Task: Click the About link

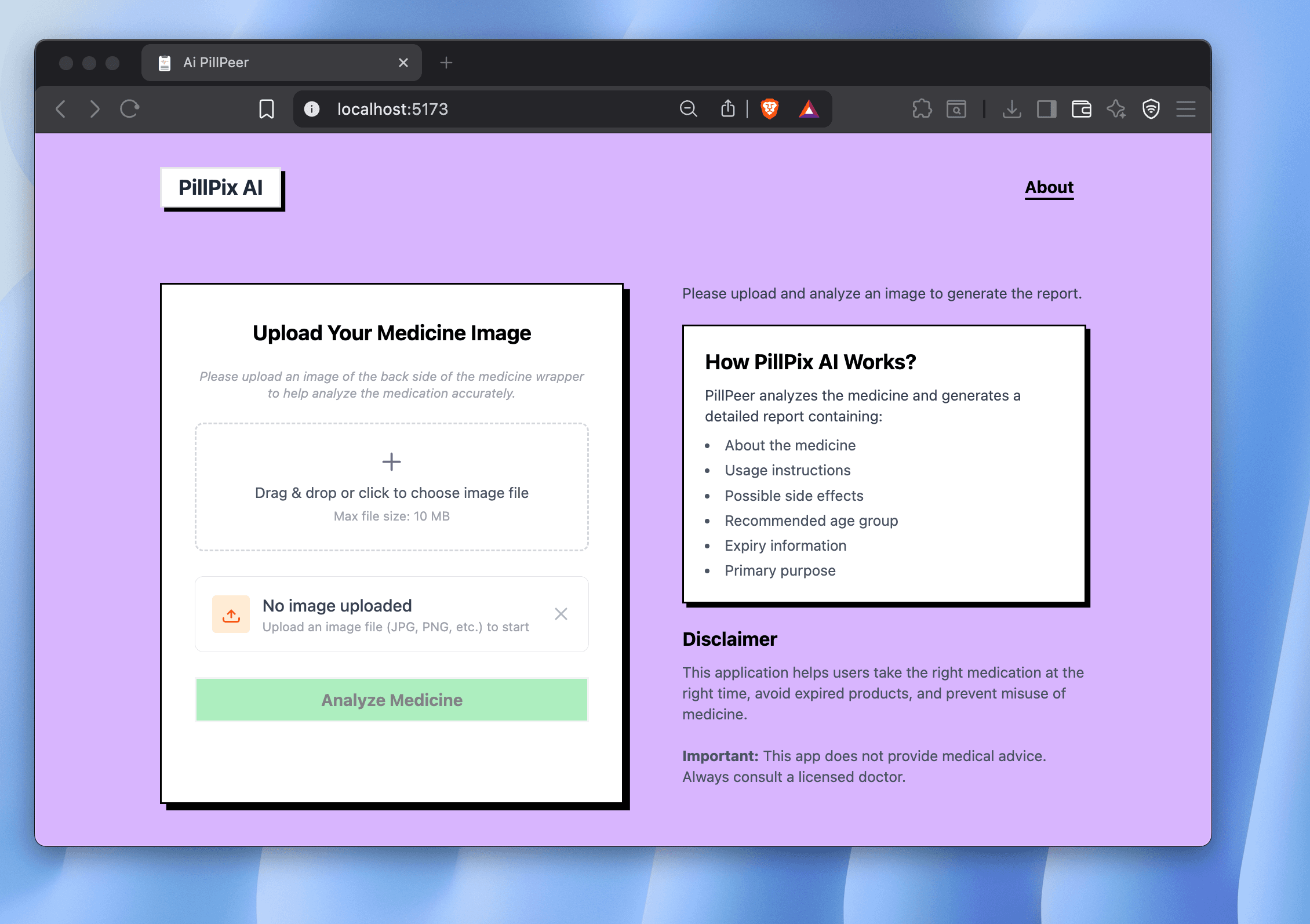Action: click(x=1049, y=187)
